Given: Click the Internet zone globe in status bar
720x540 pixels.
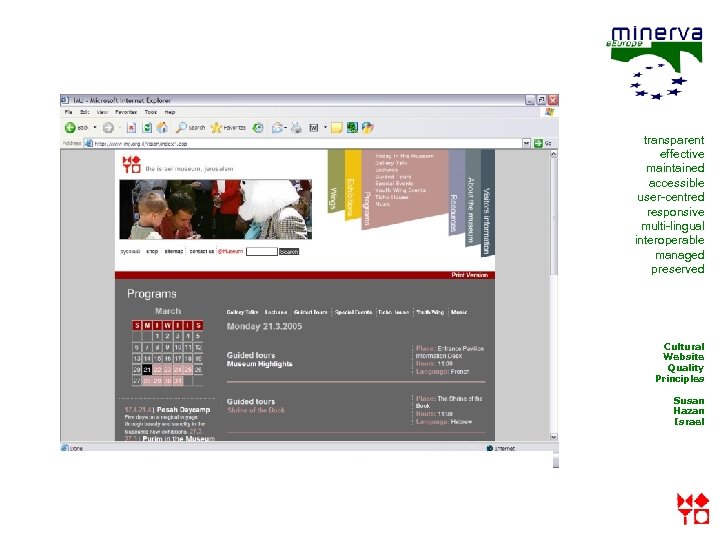Looking at the screenshot, I should click(489, 448).
